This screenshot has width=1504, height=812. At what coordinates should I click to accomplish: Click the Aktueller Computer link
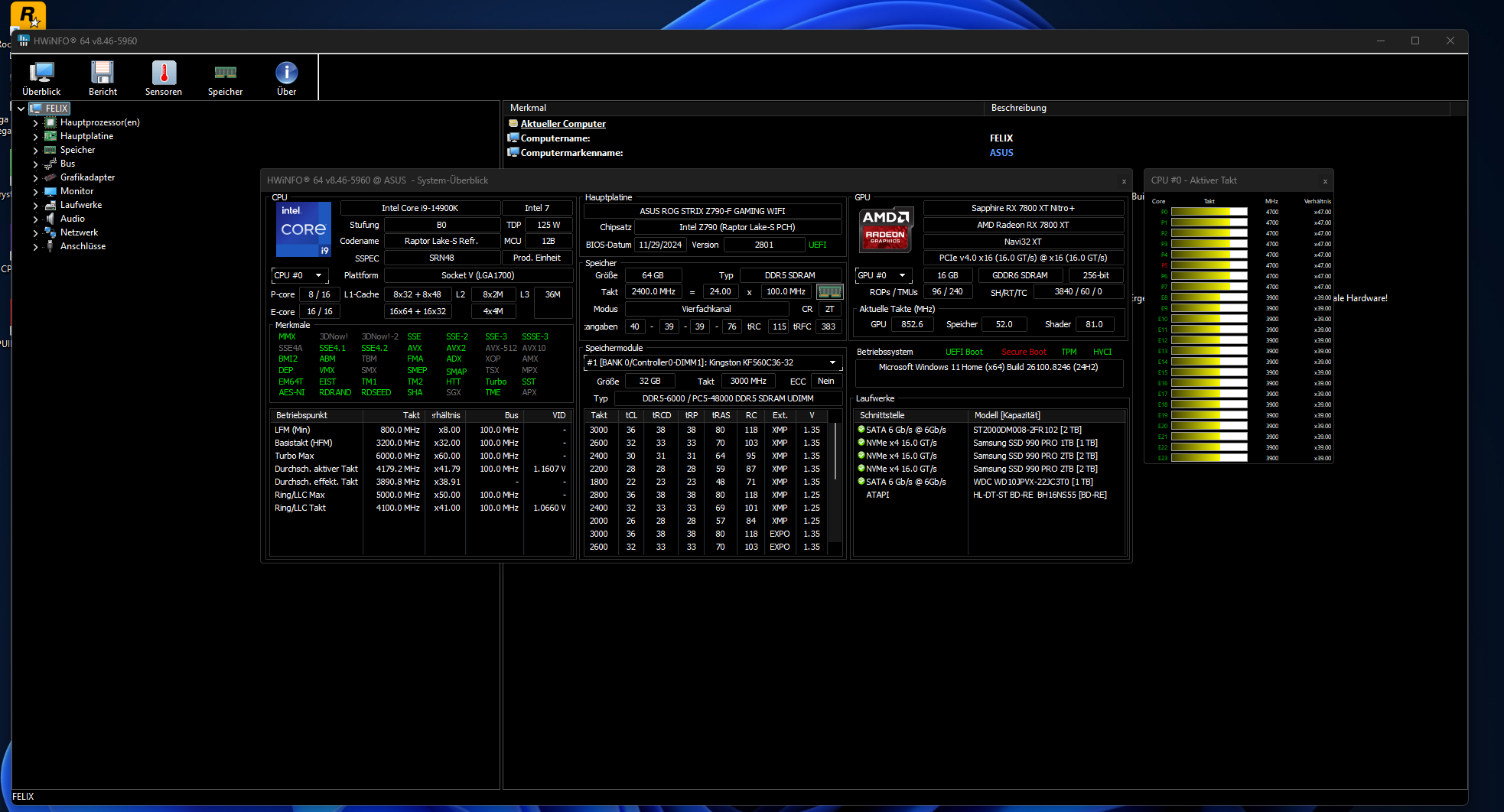pos(563,124)
